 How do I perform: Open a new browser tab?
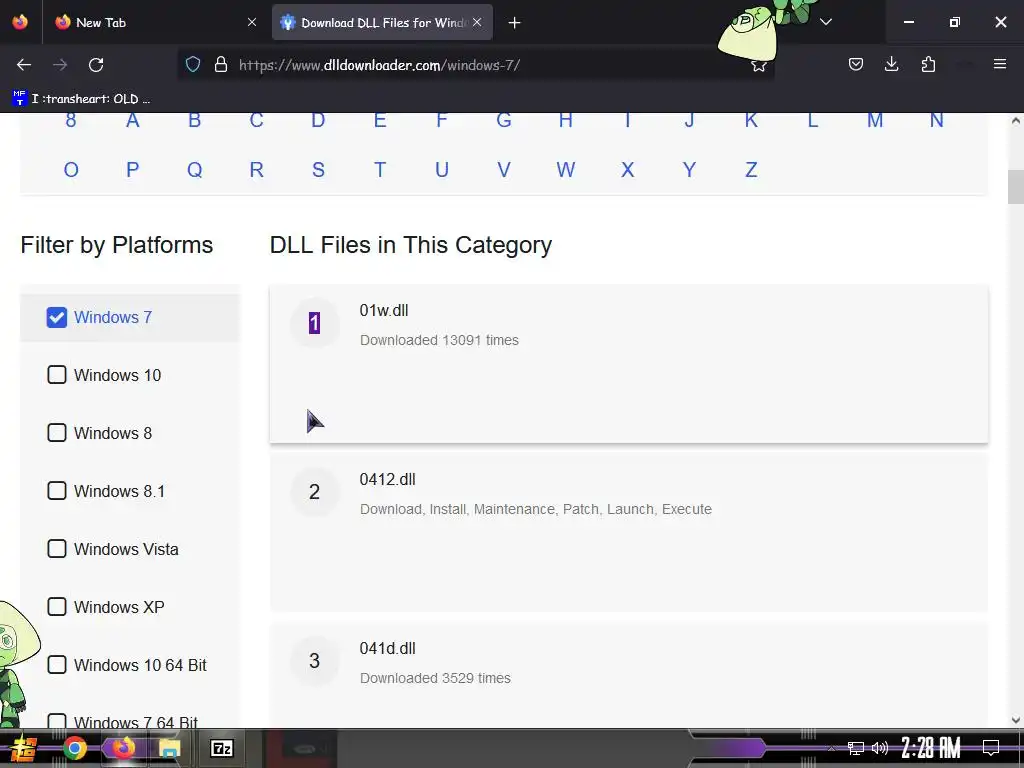click(x=515, y=23)
